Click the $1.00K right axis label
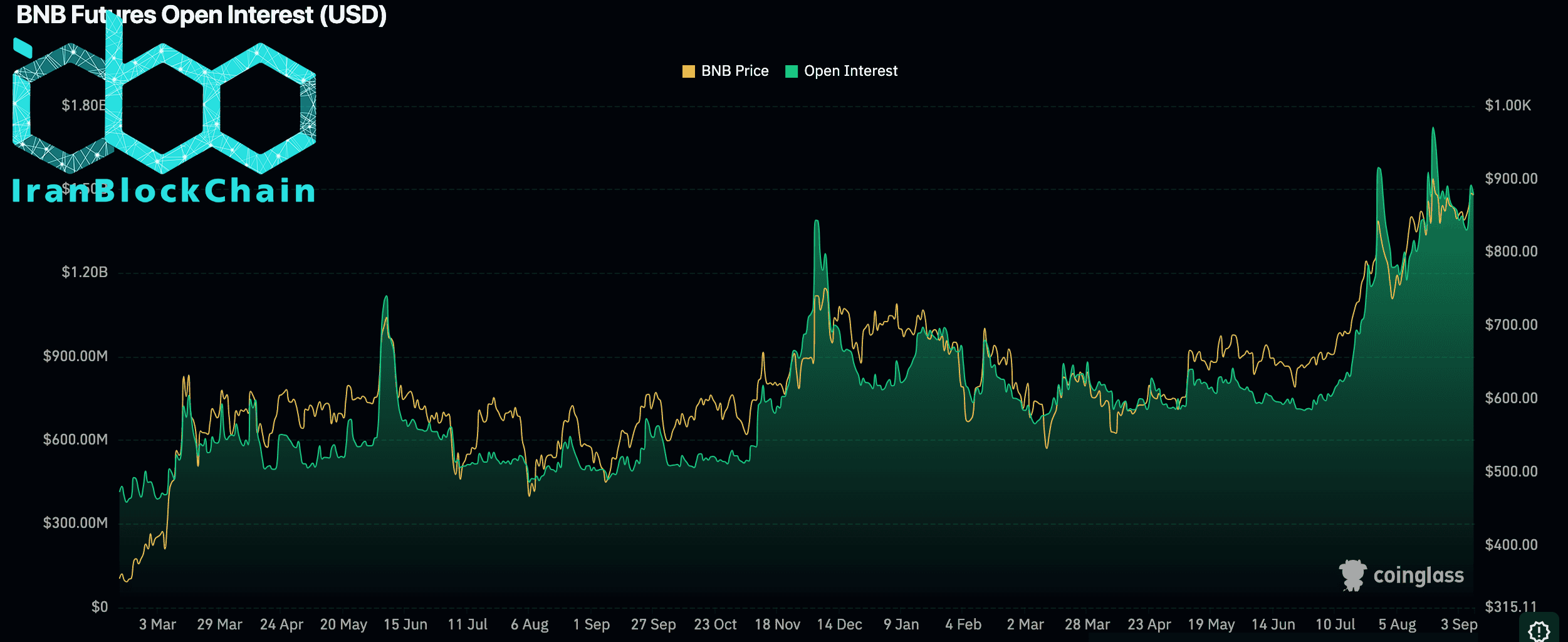This screenshot has width=1568, height=642. point(1508,105)
